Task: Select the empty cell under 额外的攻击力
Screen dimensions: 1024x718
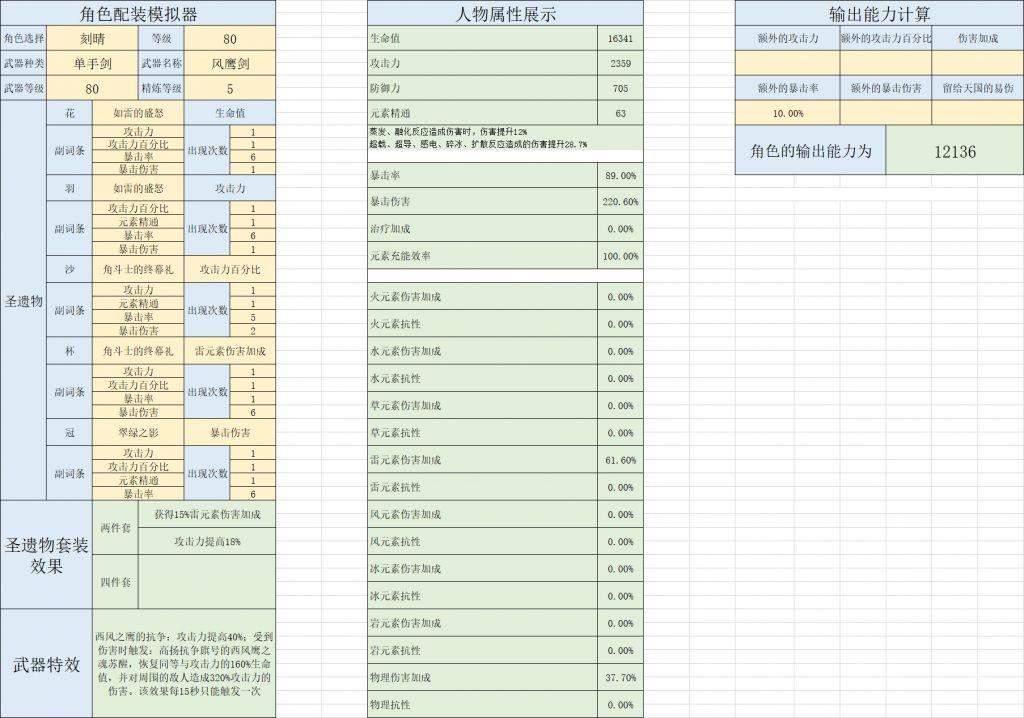Action: (x=788, y=63)
